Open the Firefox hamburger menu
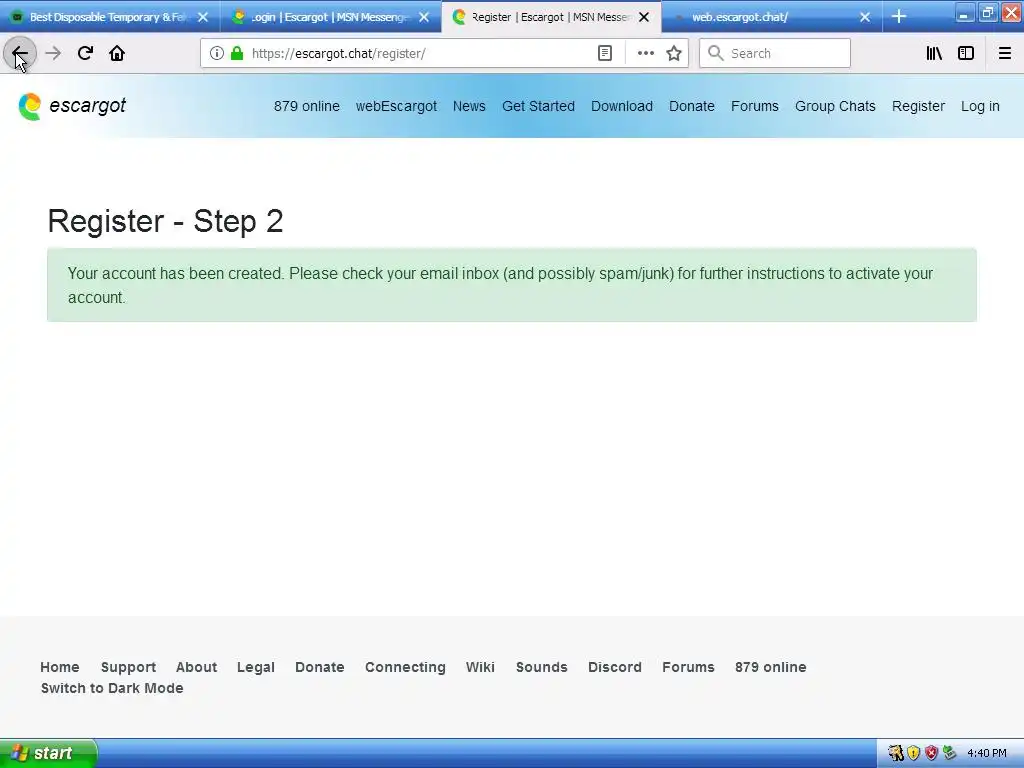The height and width of the screenshot is (768, 1024). [x=1005, y=54]
